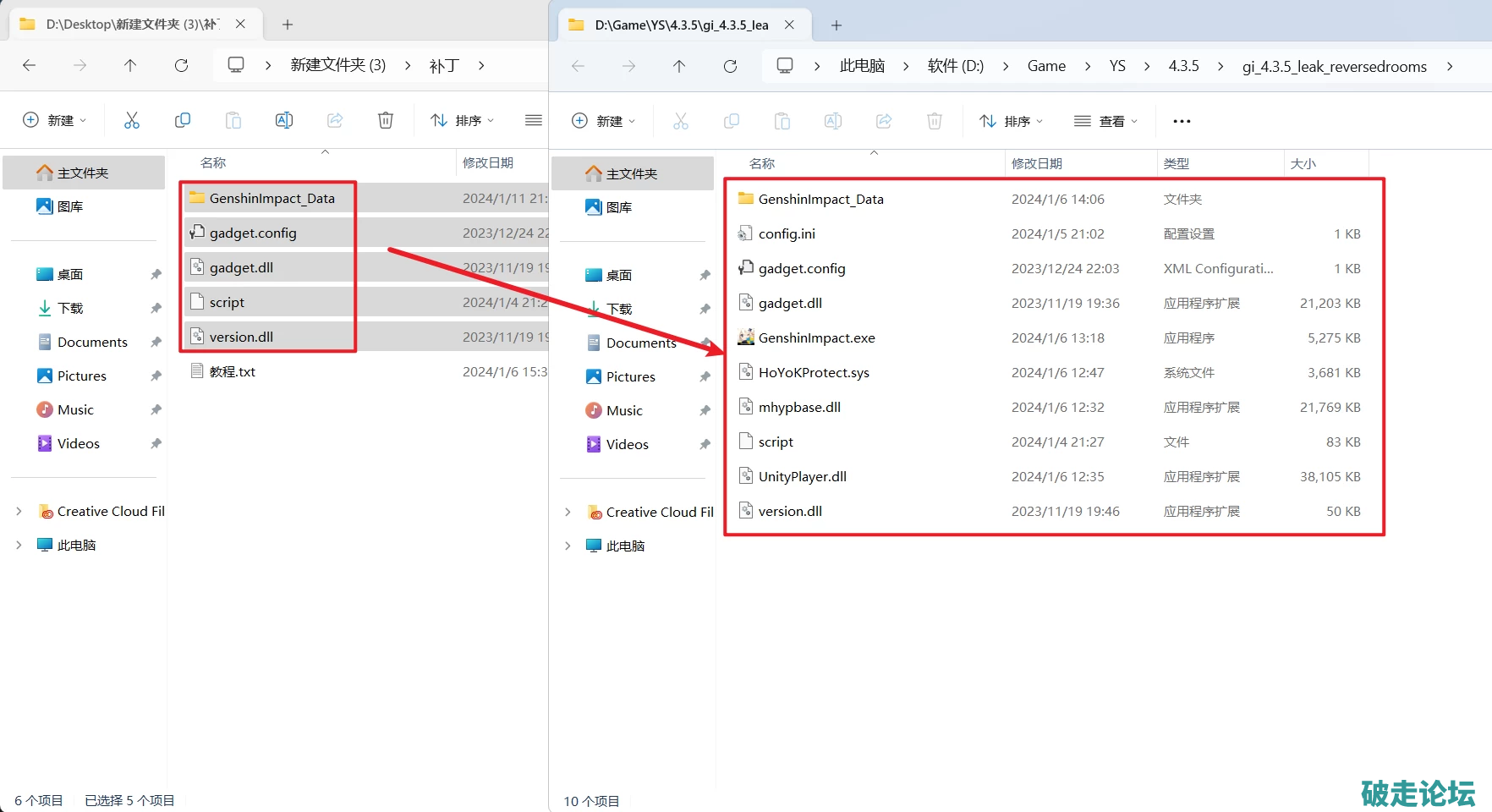Click the Game breadcrumb in address bar

coord(1046,66)
